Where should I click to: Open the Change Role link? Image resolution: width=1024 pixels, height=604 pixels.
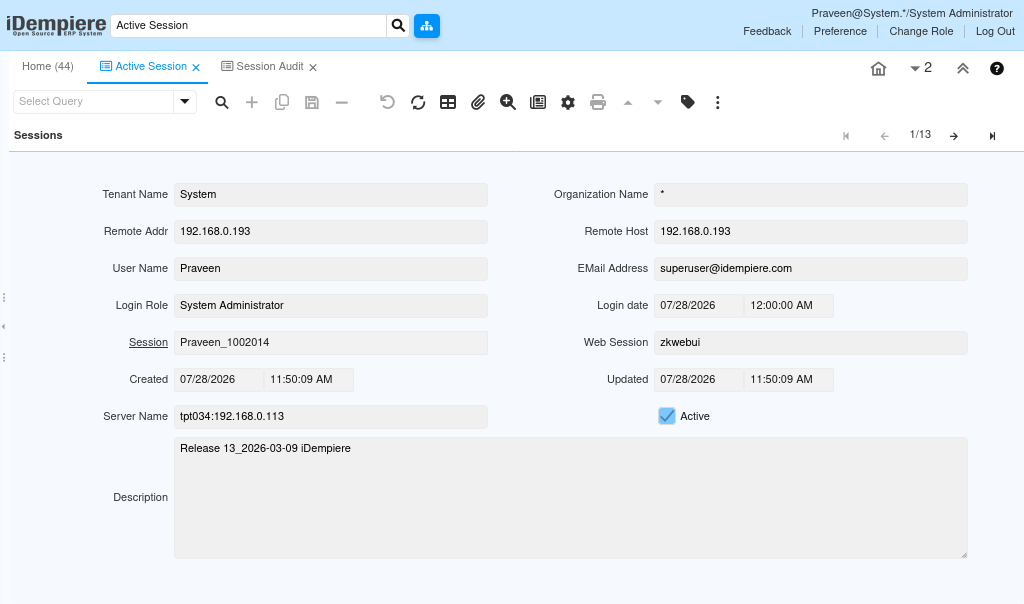coord(921,31)
